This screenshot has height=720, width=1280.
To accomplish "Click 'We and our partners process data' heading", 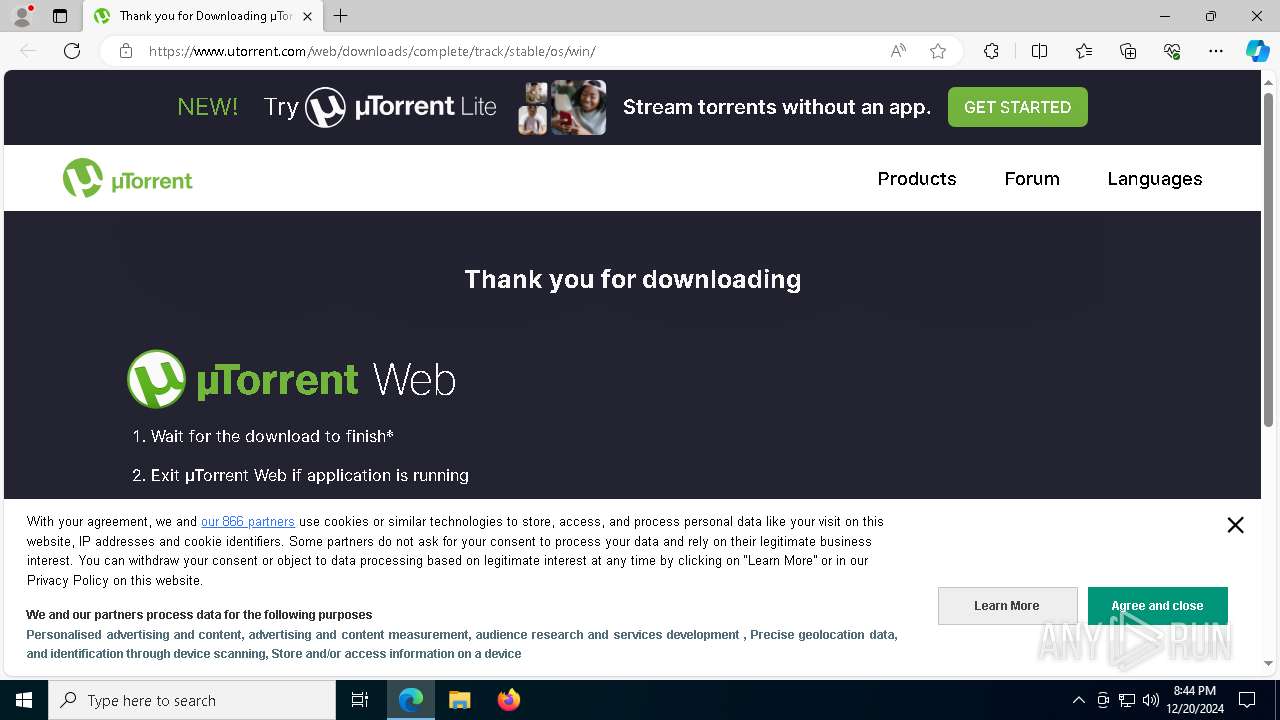I will 199,615.
